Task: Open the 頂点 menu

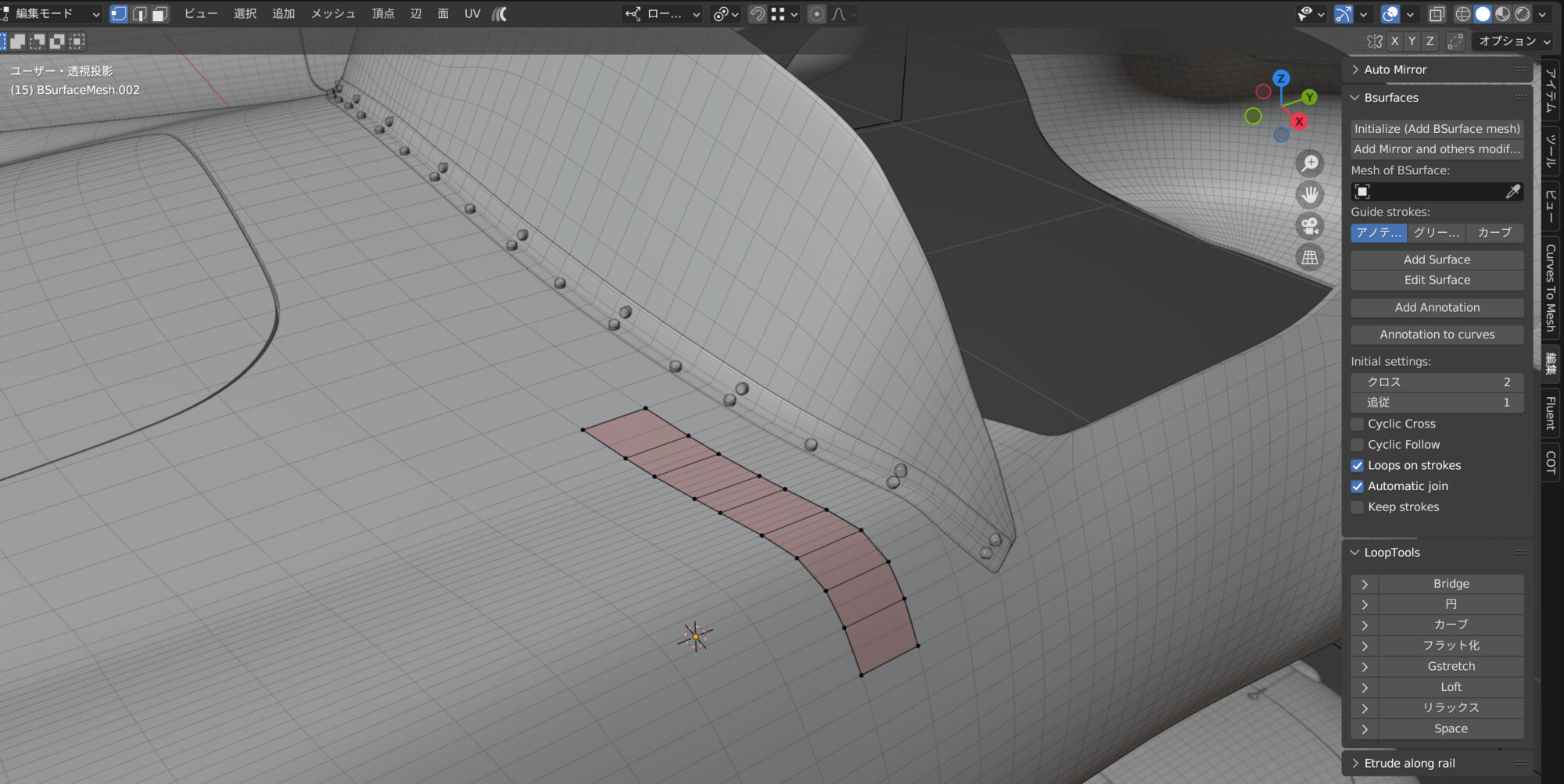Action: click(x=383, y=14)
